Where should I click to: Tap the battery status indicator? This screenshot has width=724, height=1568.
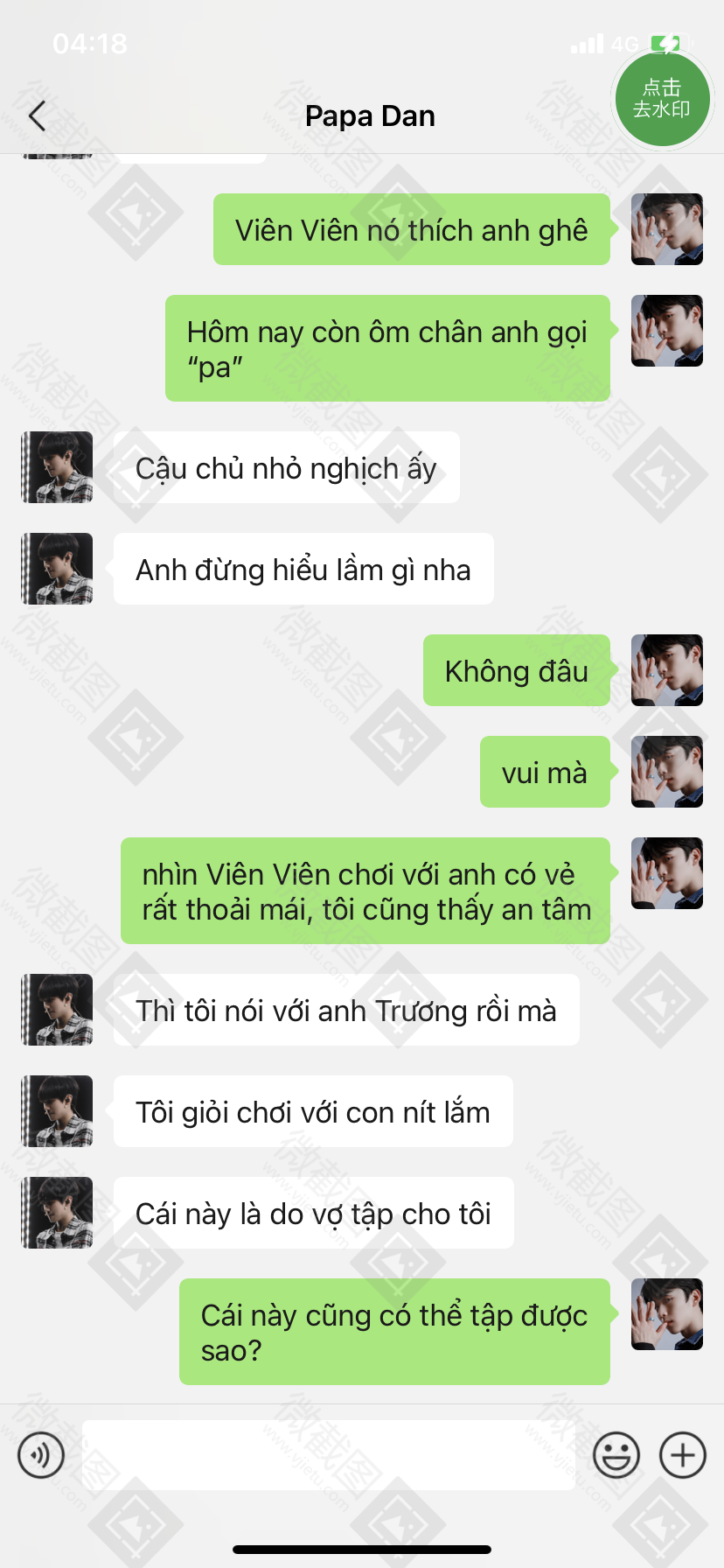(671, 43)
